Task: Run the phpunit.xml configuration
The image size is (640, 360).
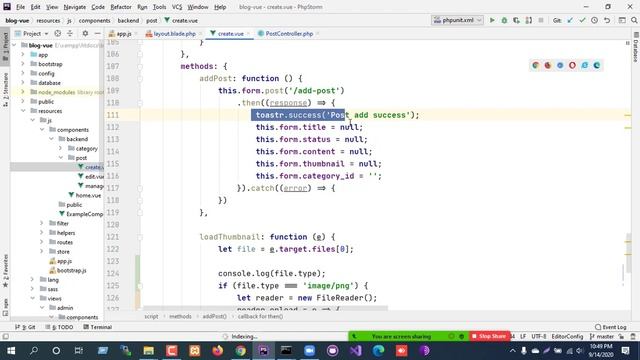Action: click(x=492, y=20)
